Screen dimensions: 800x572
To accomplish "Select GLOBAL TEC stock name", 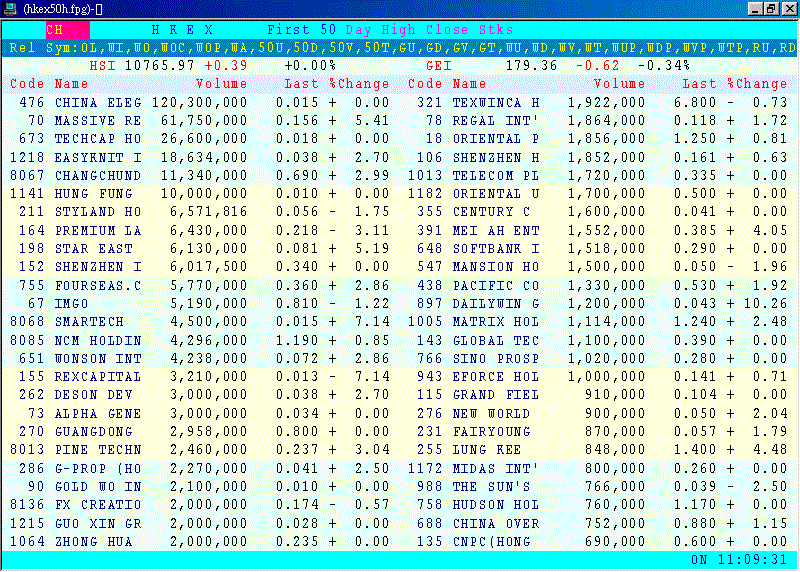I will coord(496,340).
